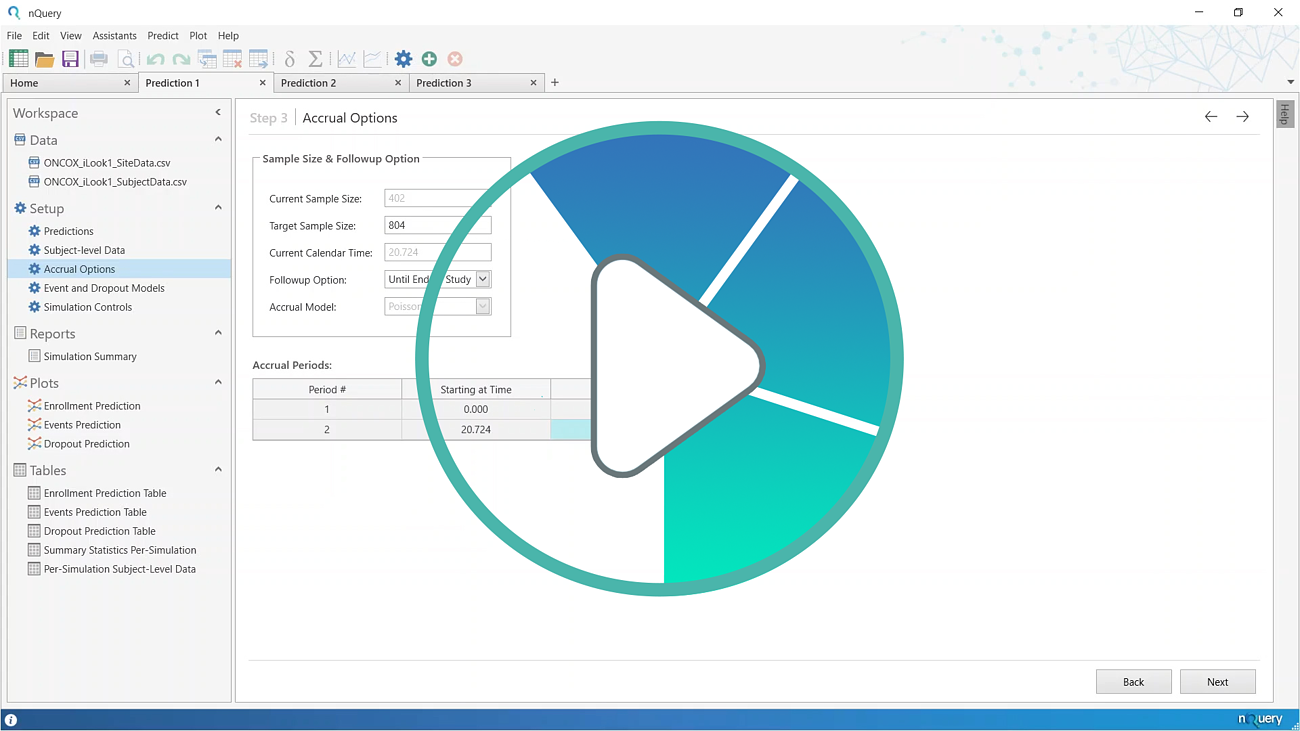
Task: Click the Next button
Action: tap(1217, 682)
